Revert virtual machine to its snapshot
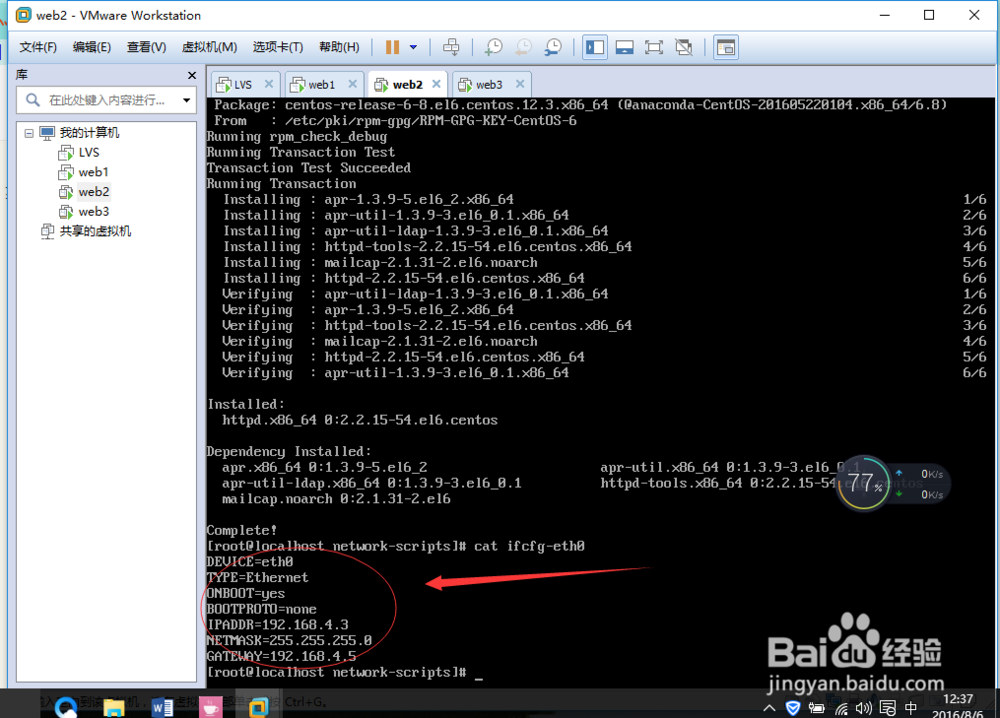This screenshot has height=718, width=1000. [x=523, y=47]
